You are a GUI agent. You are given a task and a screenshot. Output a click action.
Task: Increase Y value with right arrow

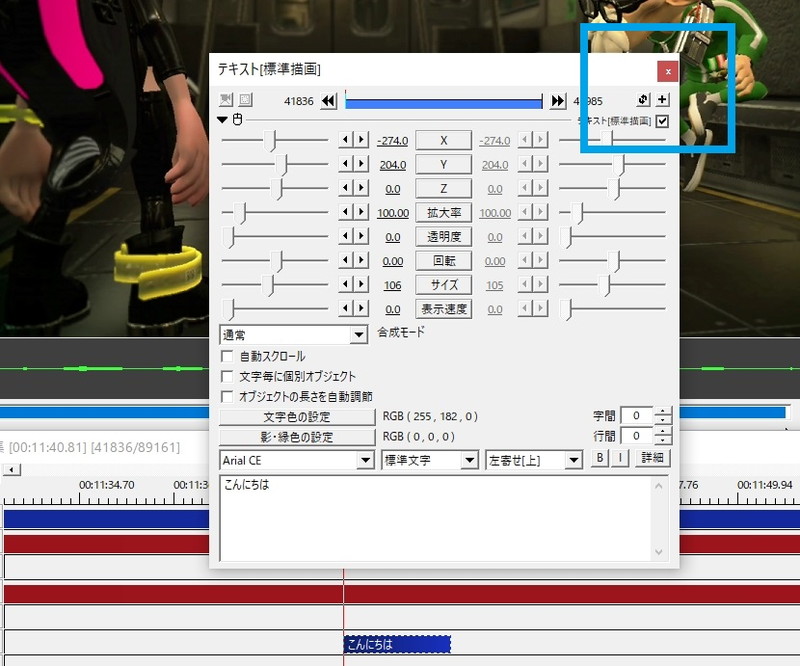[x=361, y=164]
